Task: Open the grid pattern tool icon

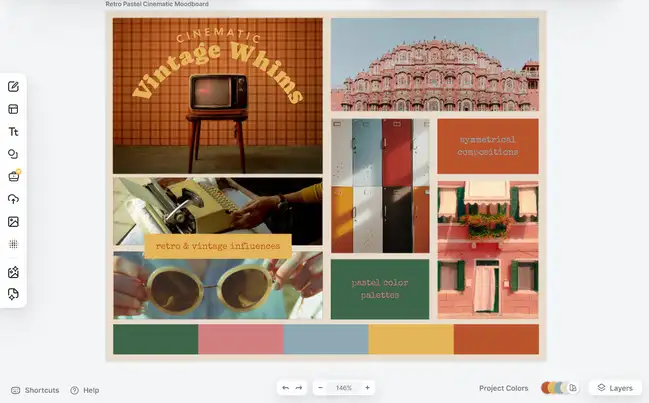Action: click(x=13, y=244)
